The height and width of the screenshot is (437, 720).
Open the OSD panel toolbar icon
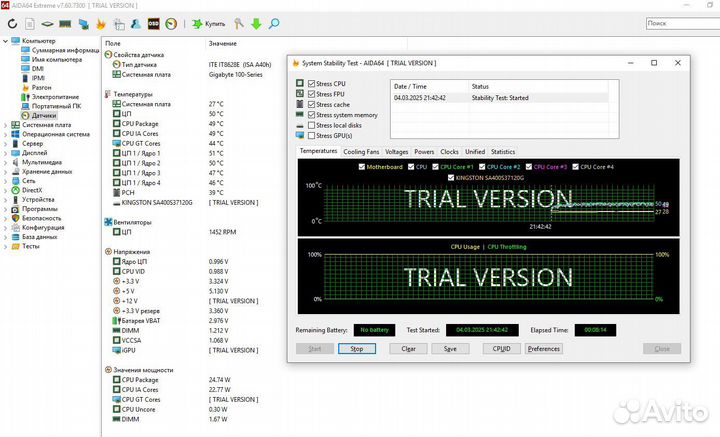pyautogui.click(x=153, y=22)
